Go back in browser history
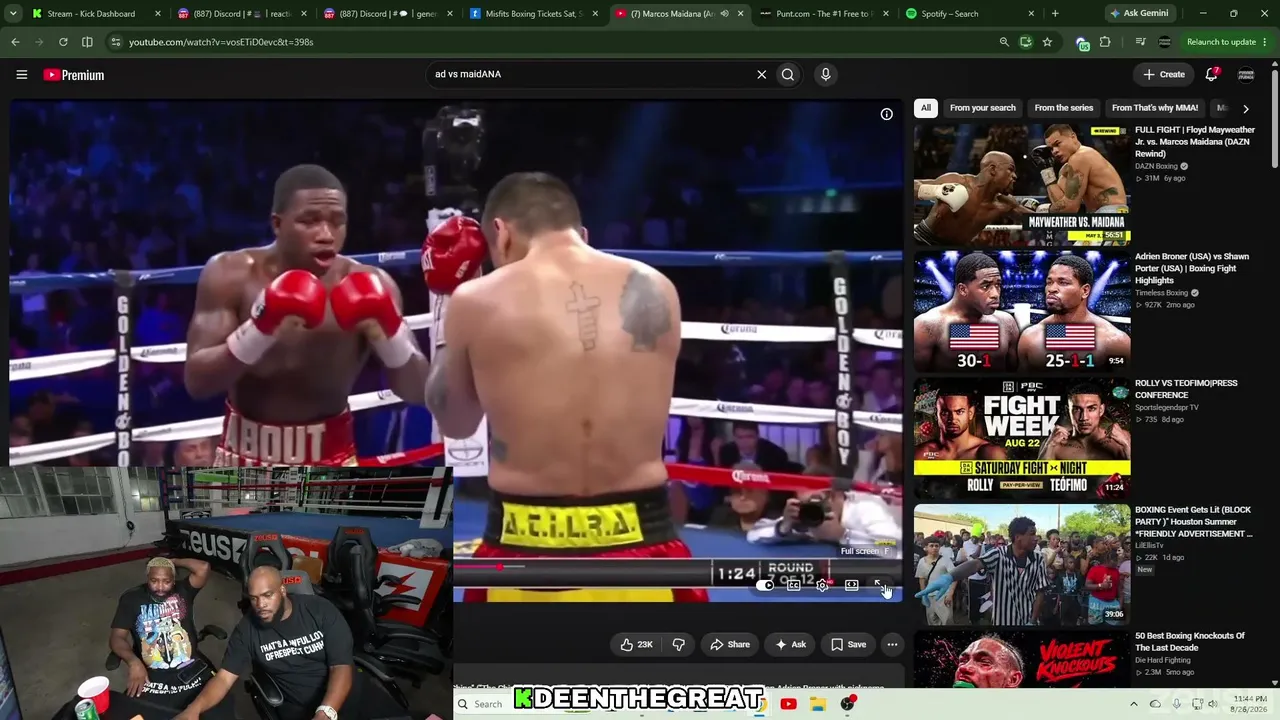 (15, 42)
